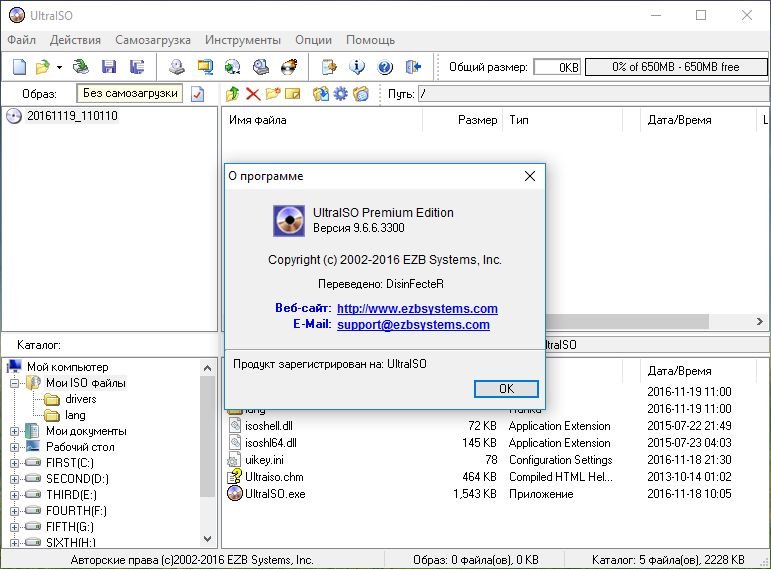Expand the Мои документы tree node
The width and height of the screenshot is (771, 569).
pos(14,431)
